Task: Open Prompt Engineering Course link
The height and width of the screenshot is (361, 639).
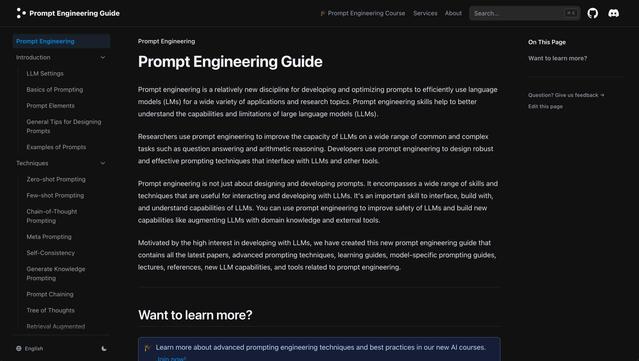Action: click(x=363, y=13)
